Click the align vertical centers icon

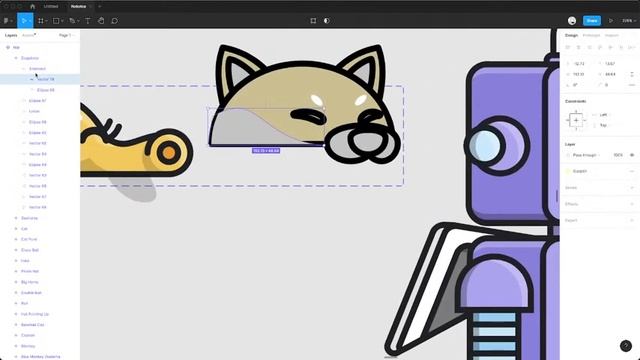(x=611, y=48)
